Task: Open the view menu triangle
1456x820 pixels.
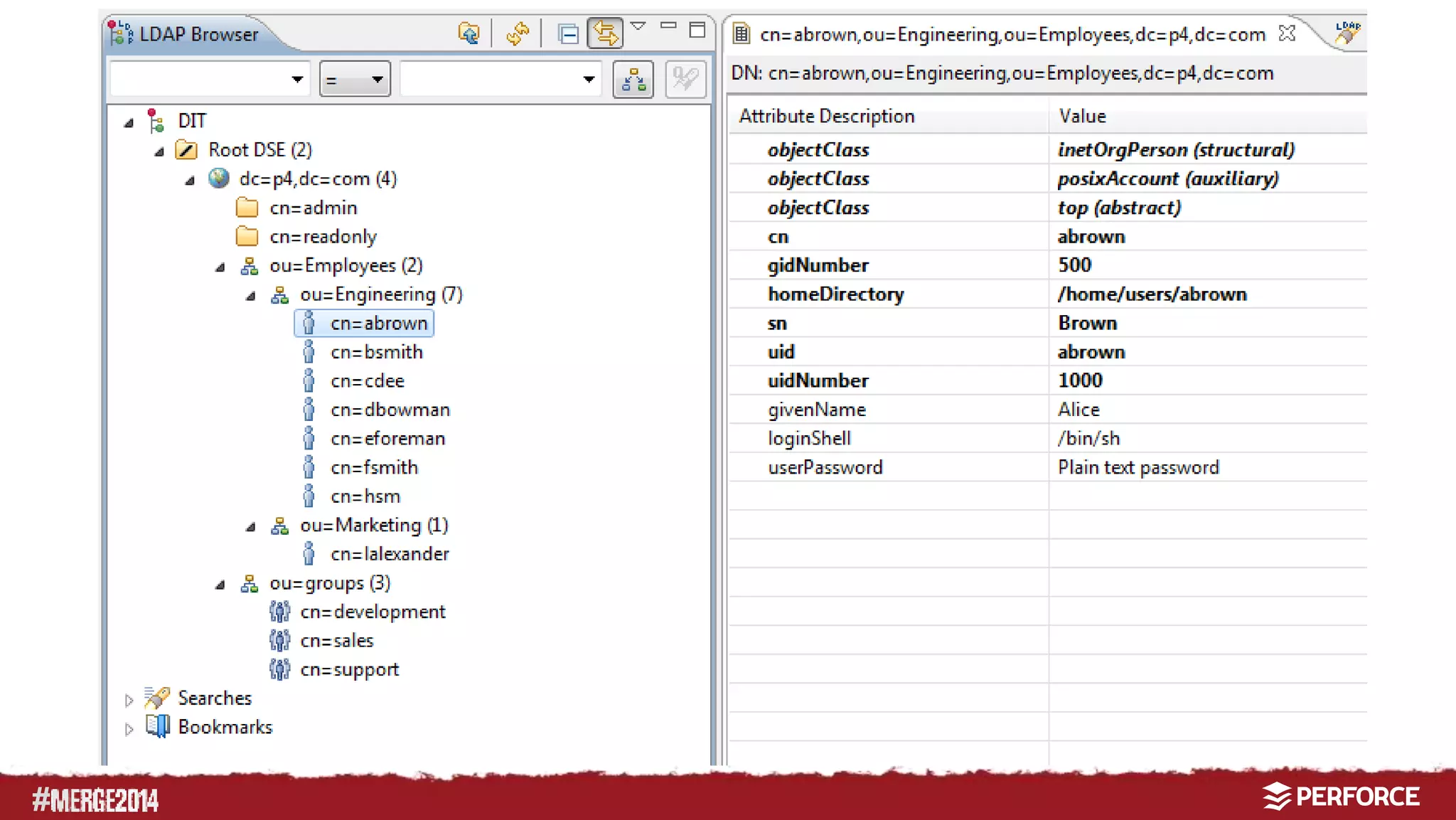Action: (x=638, y=26)
